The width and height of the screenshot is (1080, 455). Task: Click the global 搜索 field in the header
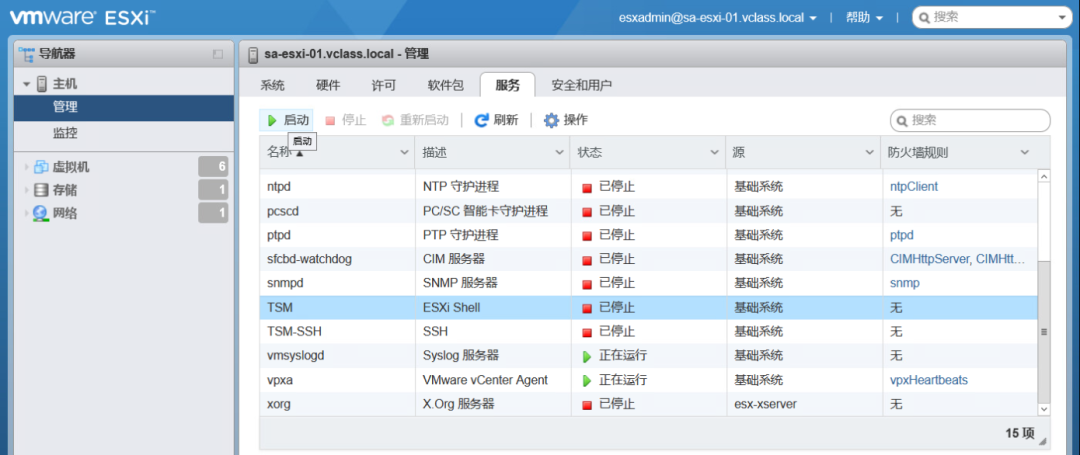point(992,18)
